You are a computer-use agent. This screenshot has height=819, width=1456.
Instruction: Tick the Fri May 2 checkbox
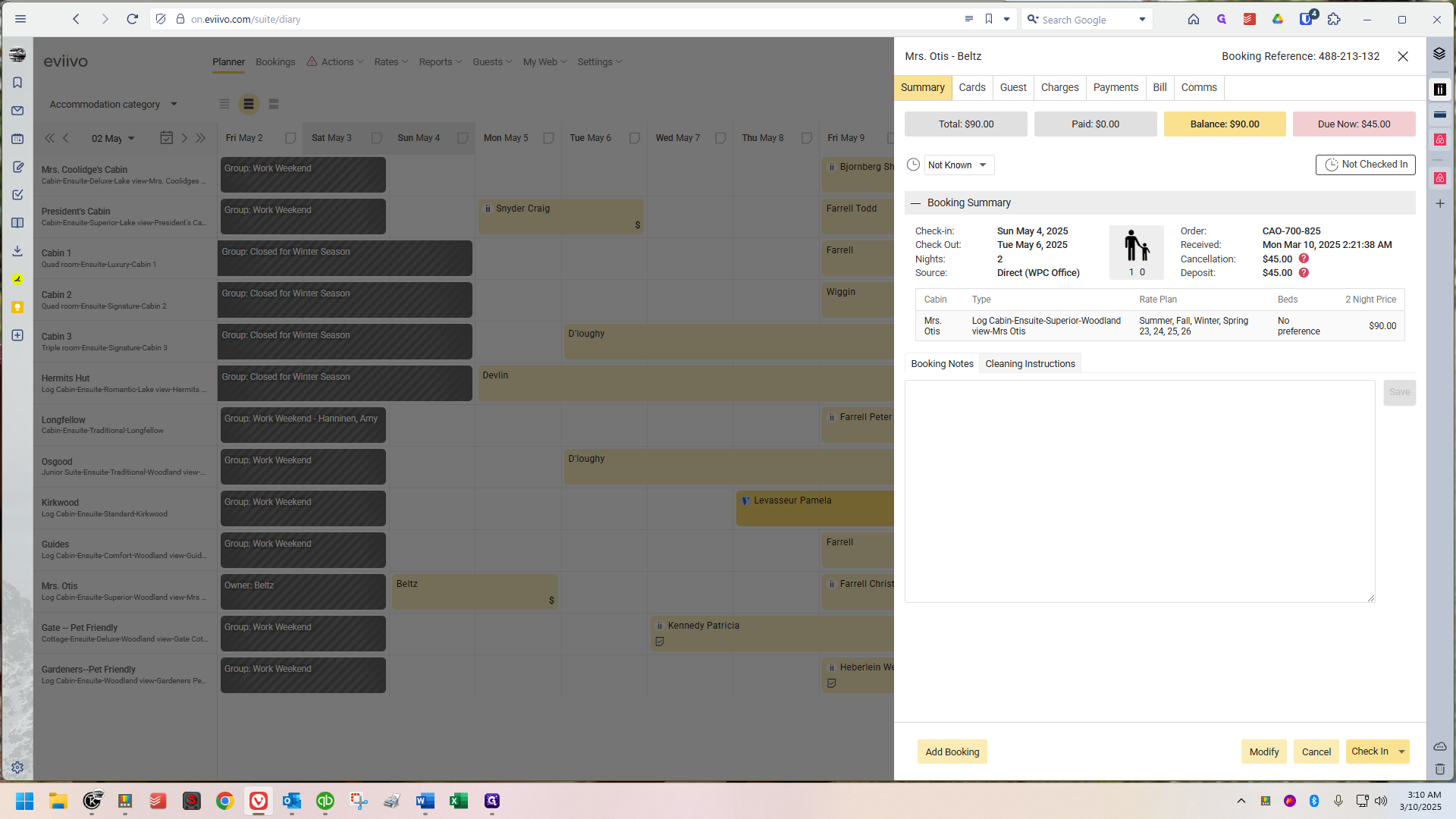point(290,138)
